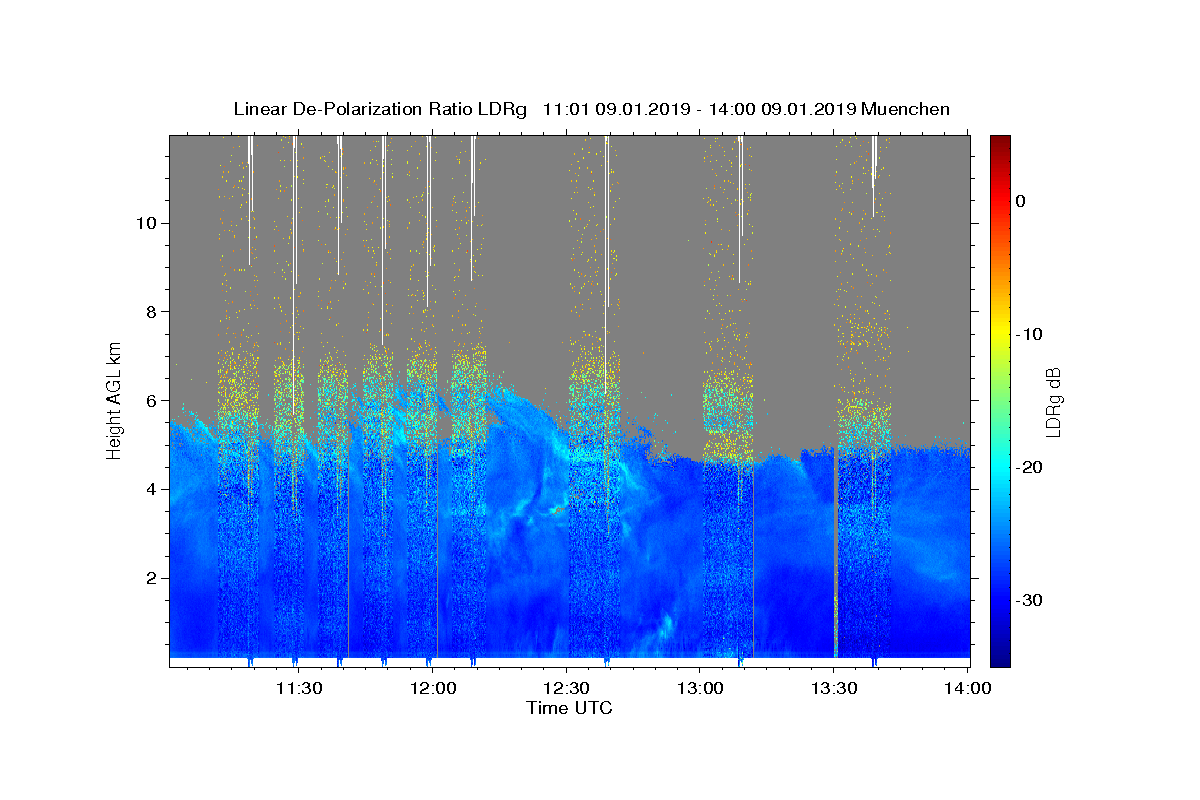Click the colorbar value label '-10'
The image size is (1200, 800).
[x=1030, y=334]
